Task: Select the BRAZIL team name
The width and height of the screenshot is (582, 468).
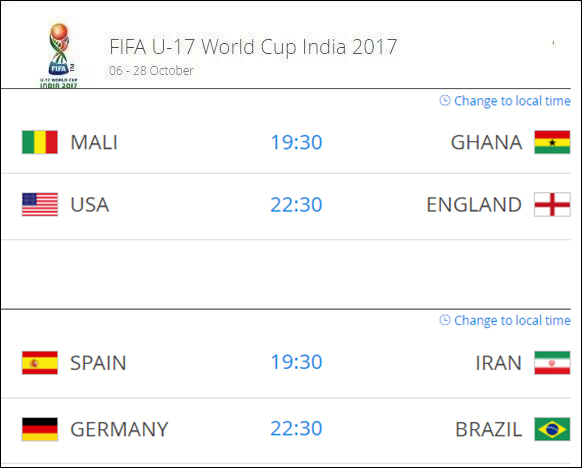Action: [x=488, y=429]
